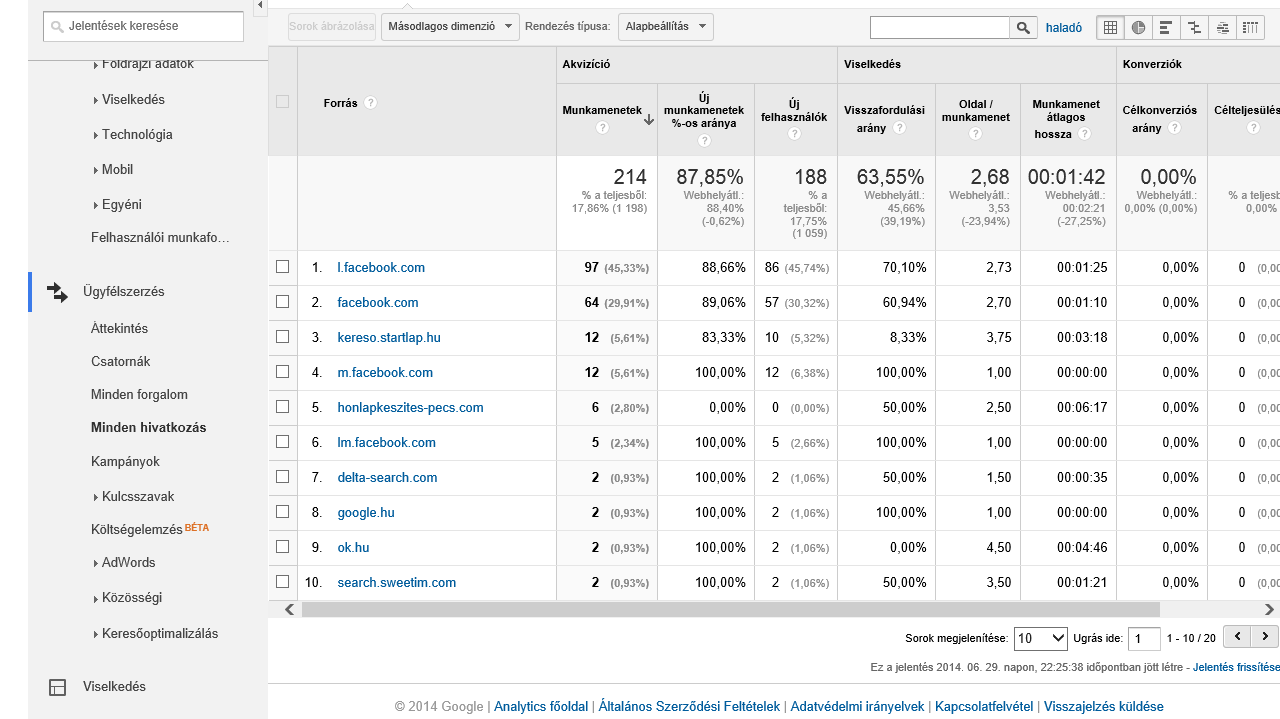The image size is (1280, 719).
Task: Switch to the term cloud view icon
Action: pos(1222,28)
